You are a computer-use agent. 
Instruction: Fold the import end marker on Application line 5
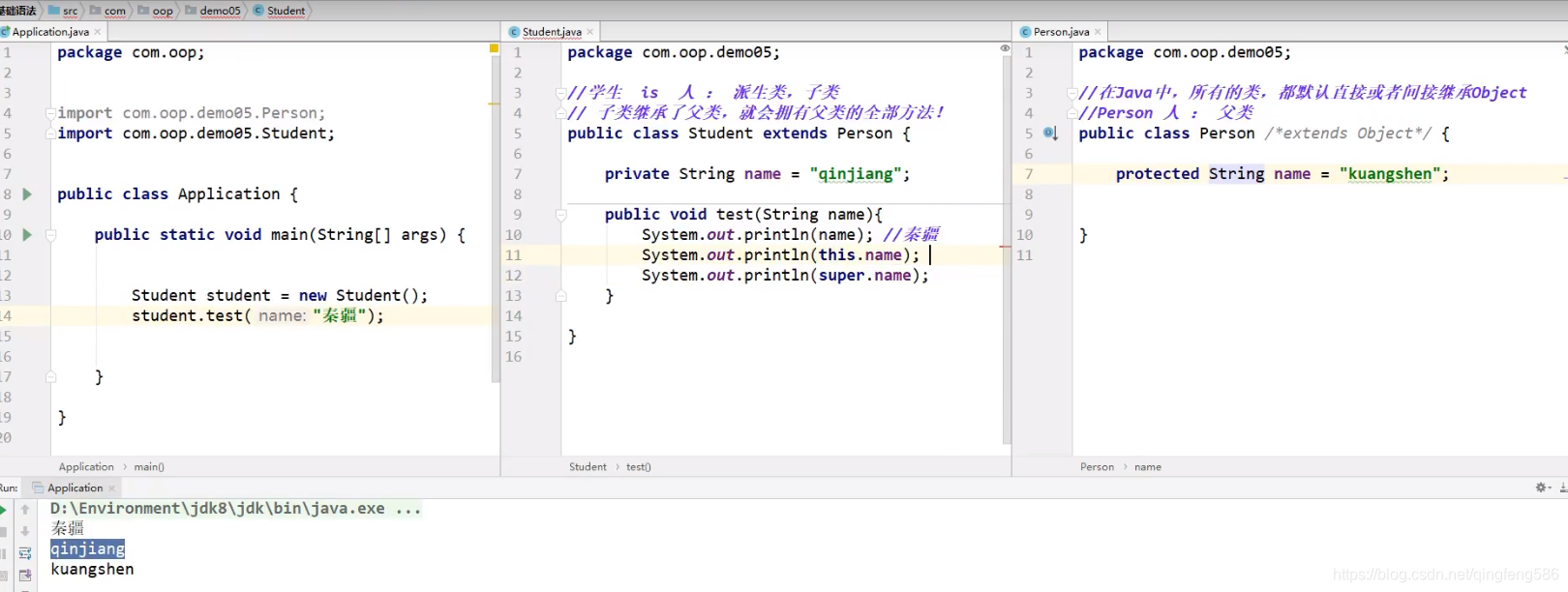[x=50, y=133]
